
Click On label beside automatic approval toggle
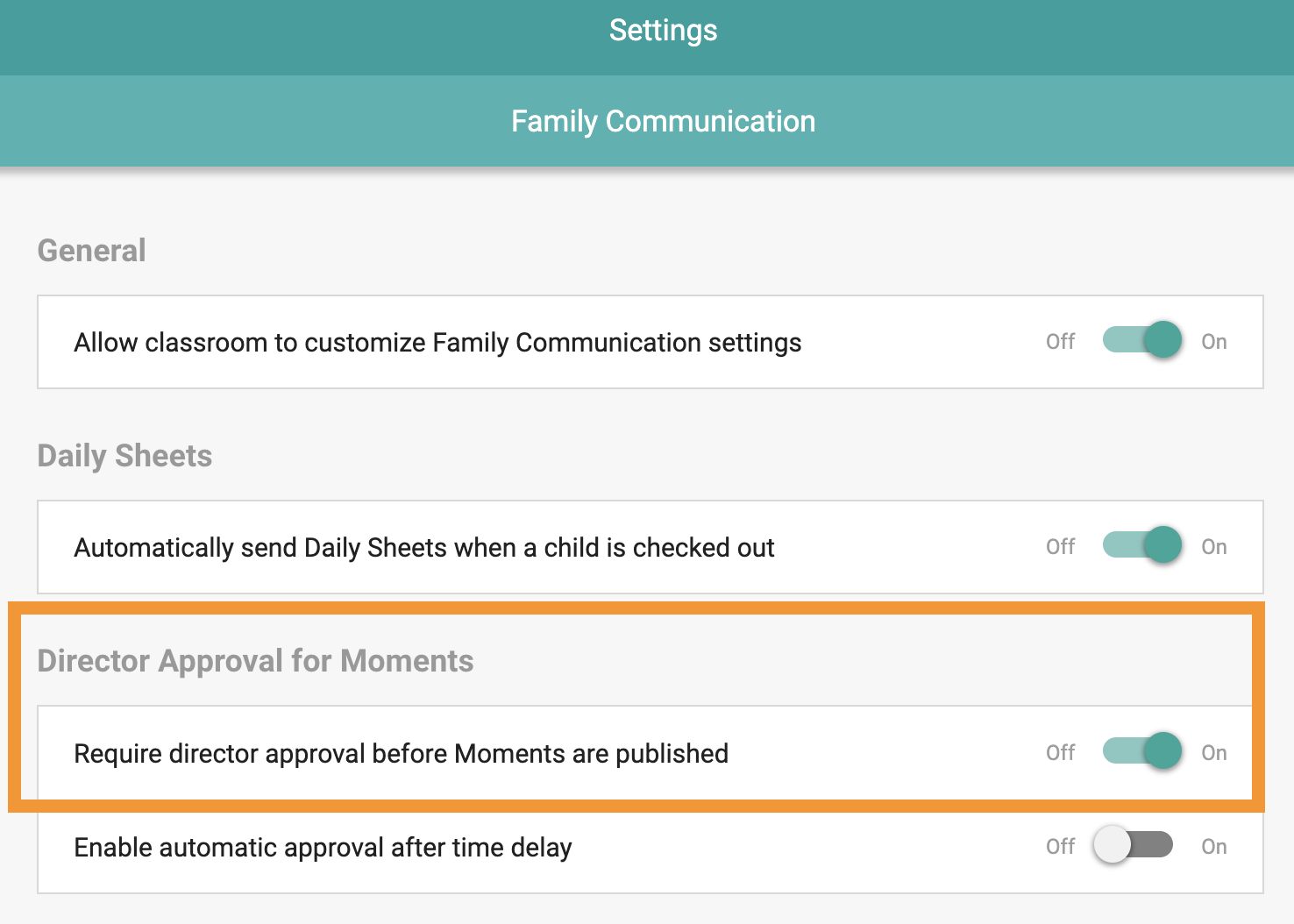(x=1214, y=846)
